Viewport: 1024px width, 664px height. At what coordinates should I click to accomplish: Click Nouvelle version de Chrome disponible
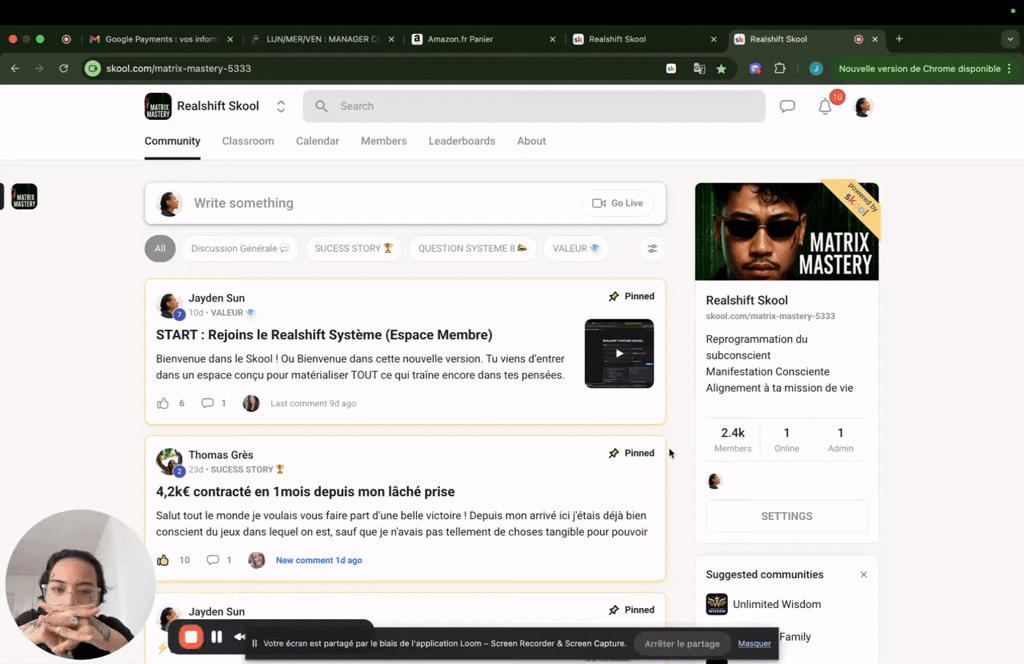pyautogui.click(x=919, y=69)
